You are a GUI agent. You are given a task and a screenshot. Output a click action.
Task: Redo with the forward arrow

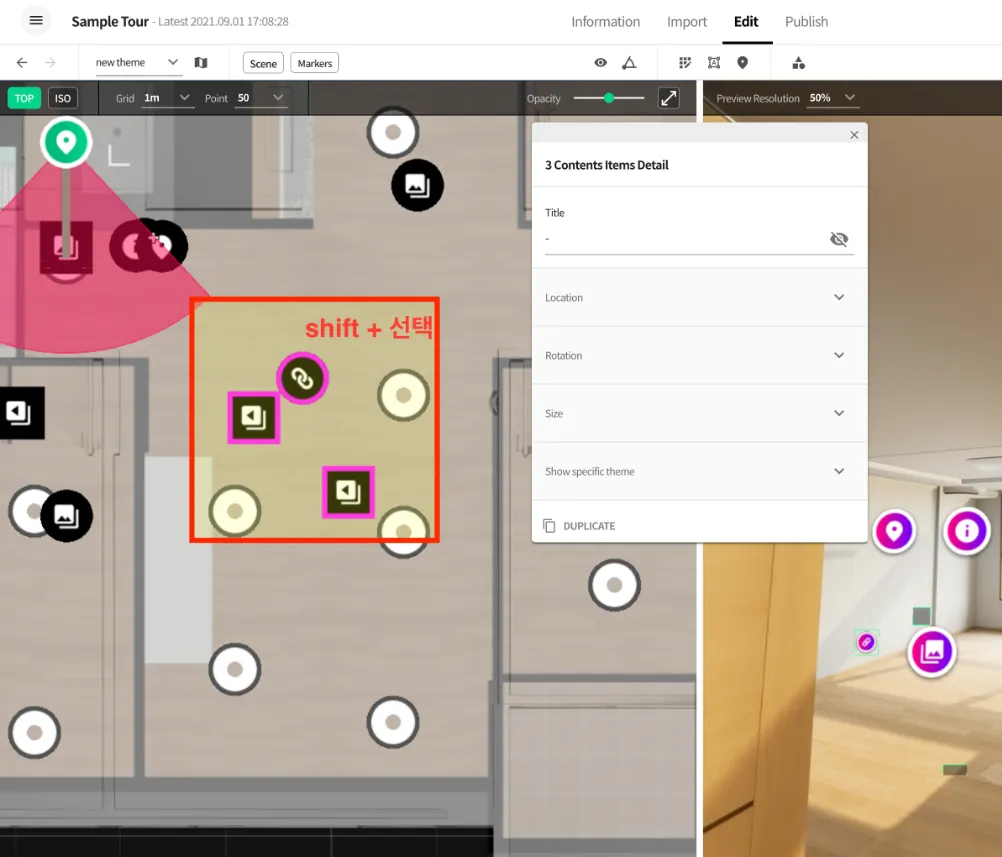(50, 63)
